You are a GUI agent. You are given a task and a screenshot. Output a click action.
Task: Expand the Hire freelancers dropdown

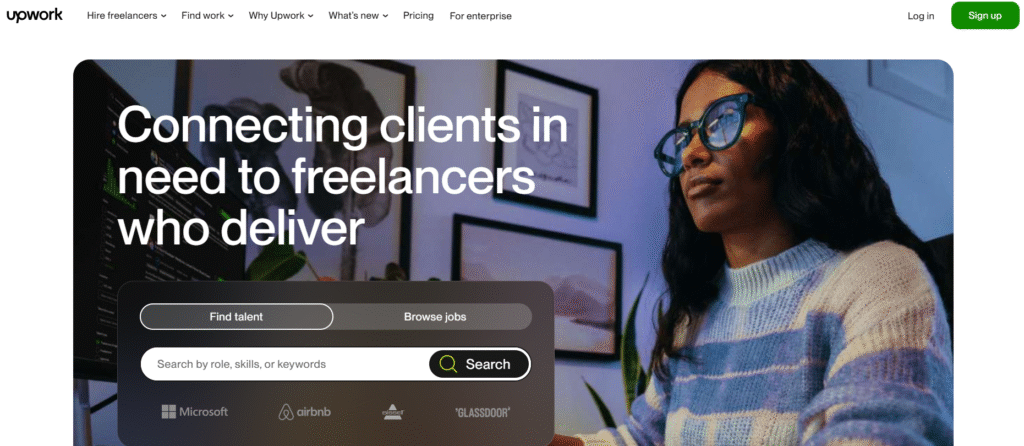point(127,16)
